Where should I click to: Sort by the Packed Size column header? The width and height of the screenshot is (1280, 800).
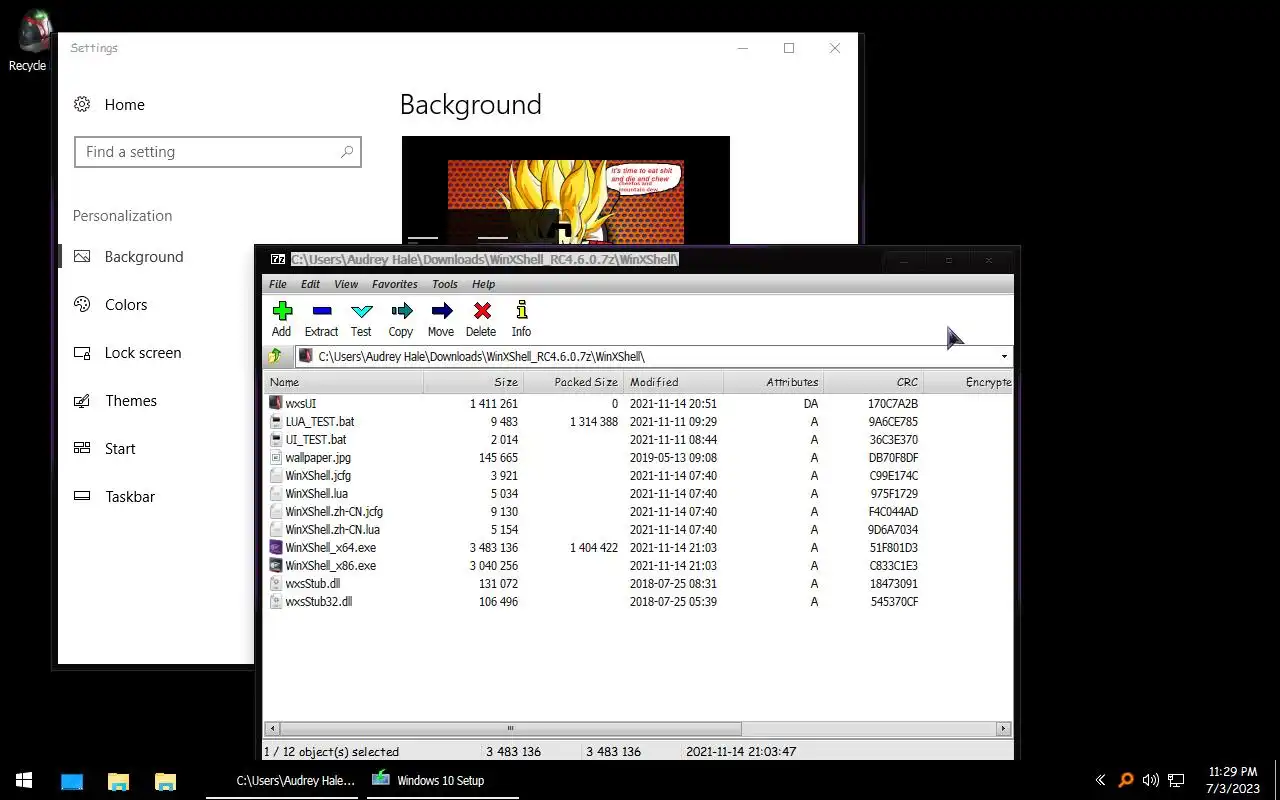pyautogui.click(x=573, y=382)
